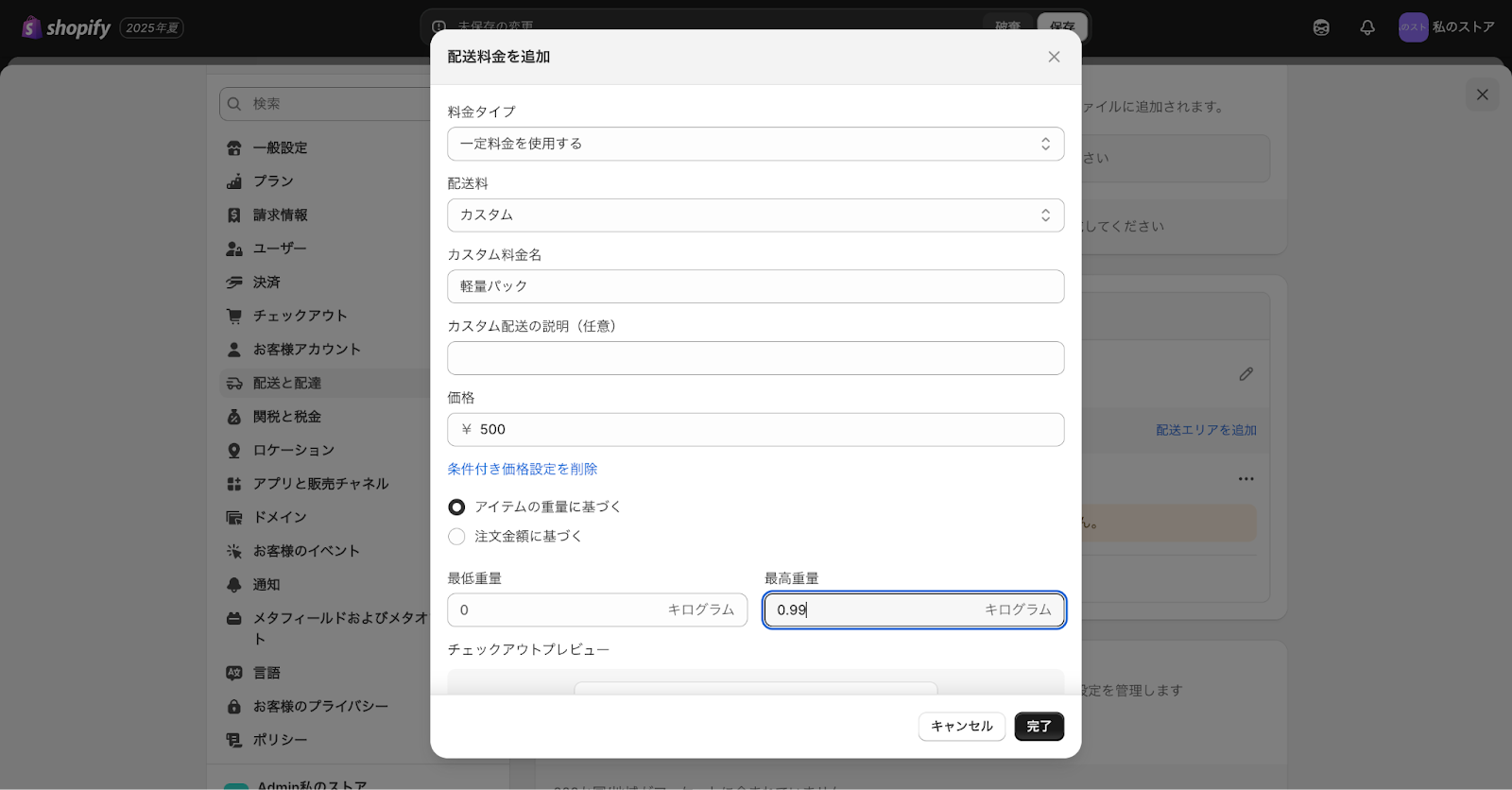1512x790 pixels.
Task: Open チェックアウト in settings menu
Action: (300, 316)
